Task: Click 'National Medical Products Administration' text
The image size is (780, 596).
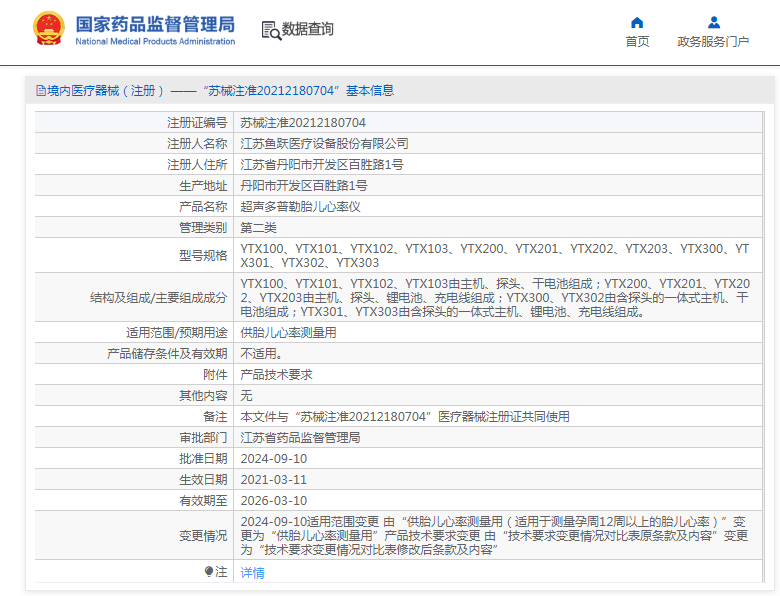Action: click(x=155, y=41)
